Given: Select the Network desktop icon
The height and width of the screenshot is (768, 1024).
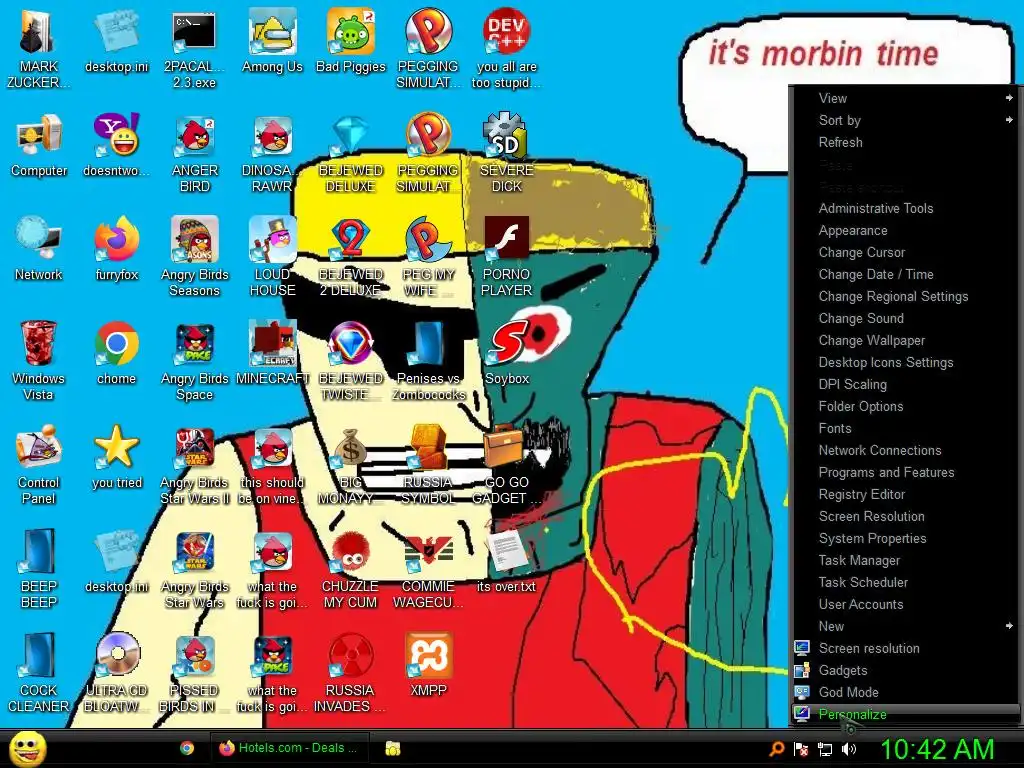Looking at the screenshot, I should (39, 249).
